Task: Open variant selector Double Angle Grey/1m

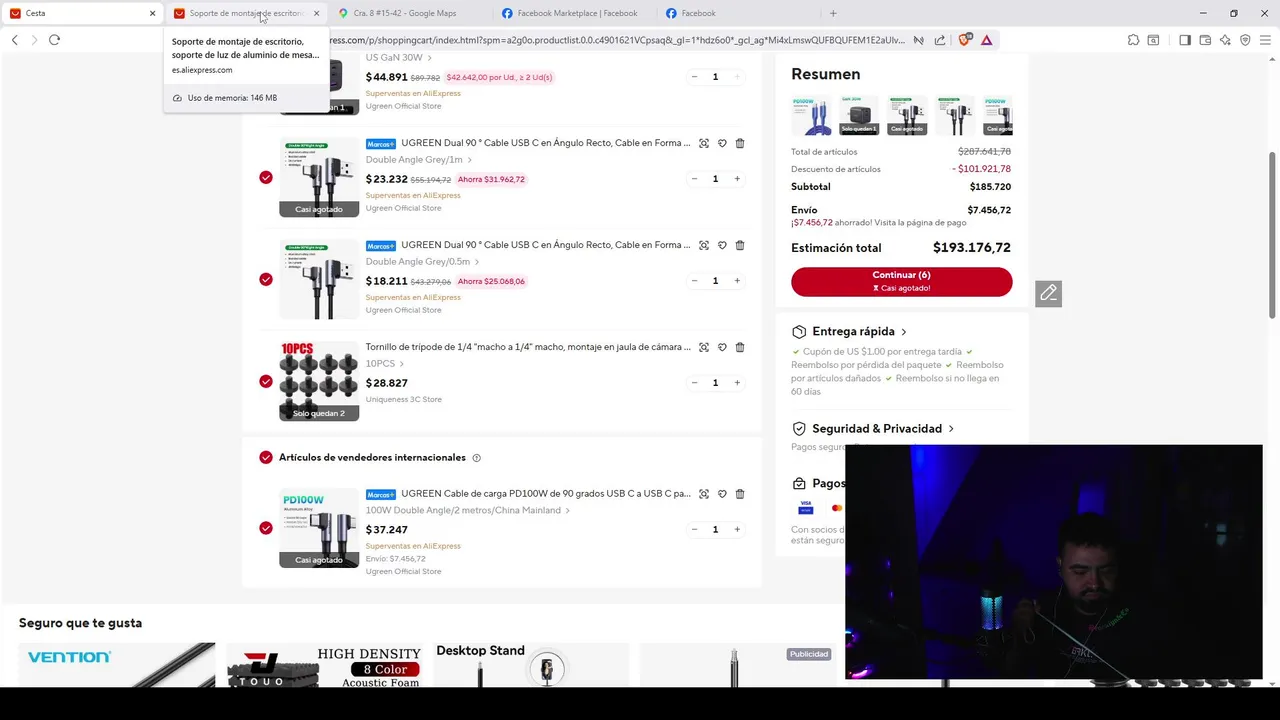Action: point(419,160)
